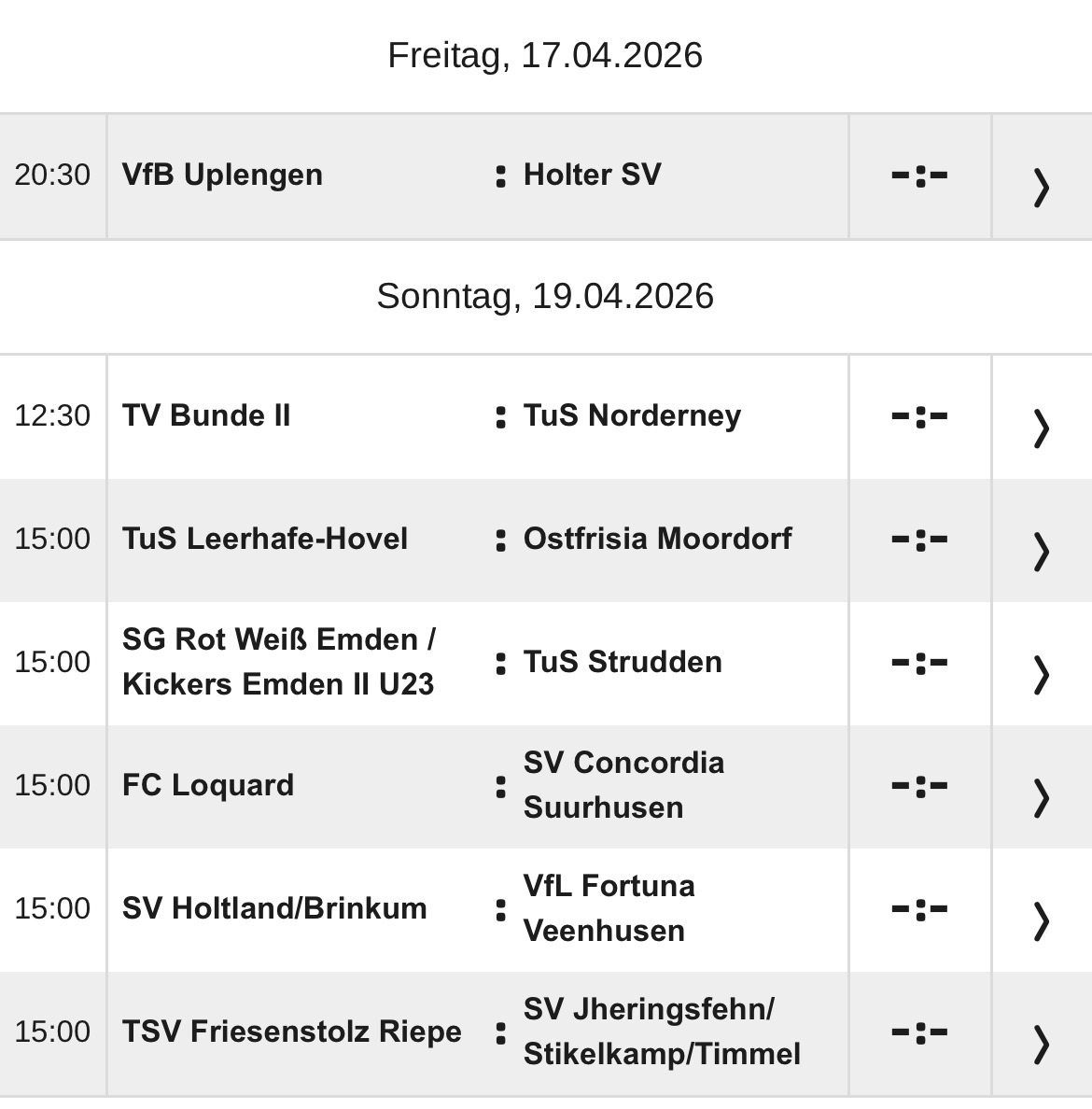1092x1109 pixels.
Task: Open details arrow for VfB Uplengen match
Action: click(x=1042, y=187)
